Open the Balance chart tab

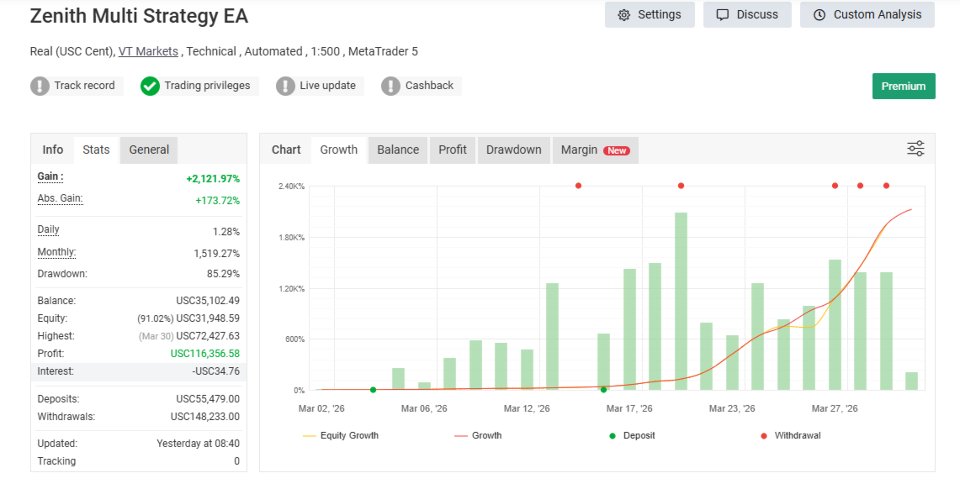pos(398,150)
